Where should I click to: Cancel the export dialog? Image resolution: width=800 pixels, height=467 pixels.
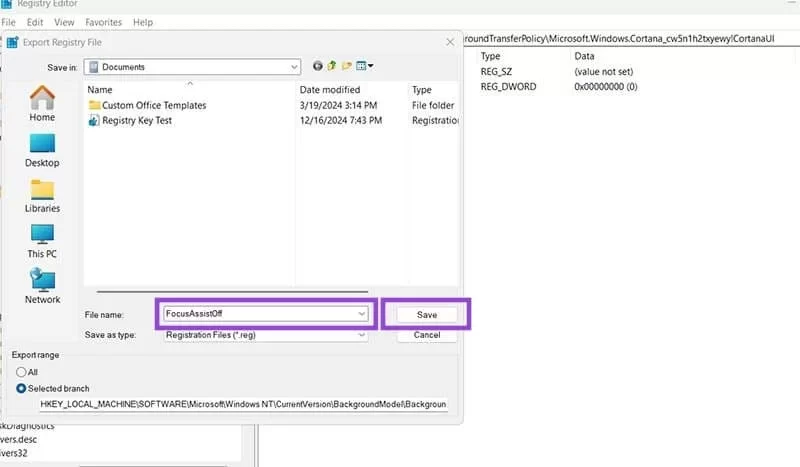pos(427,336)
